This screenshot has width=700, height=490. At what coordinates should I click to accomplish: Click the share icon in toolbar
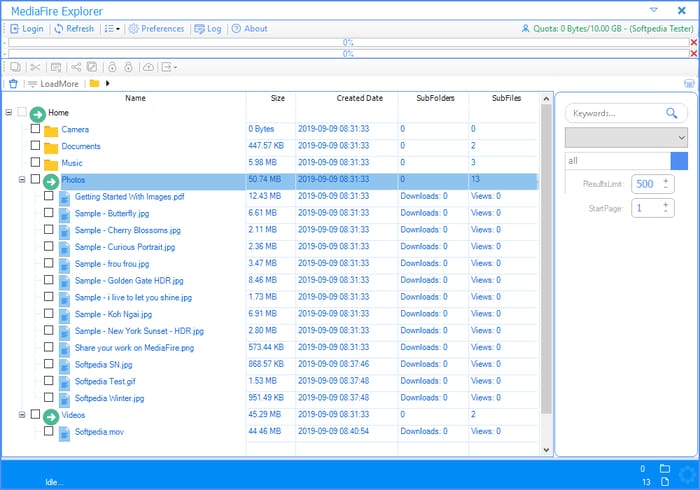(x=76, y=67)
